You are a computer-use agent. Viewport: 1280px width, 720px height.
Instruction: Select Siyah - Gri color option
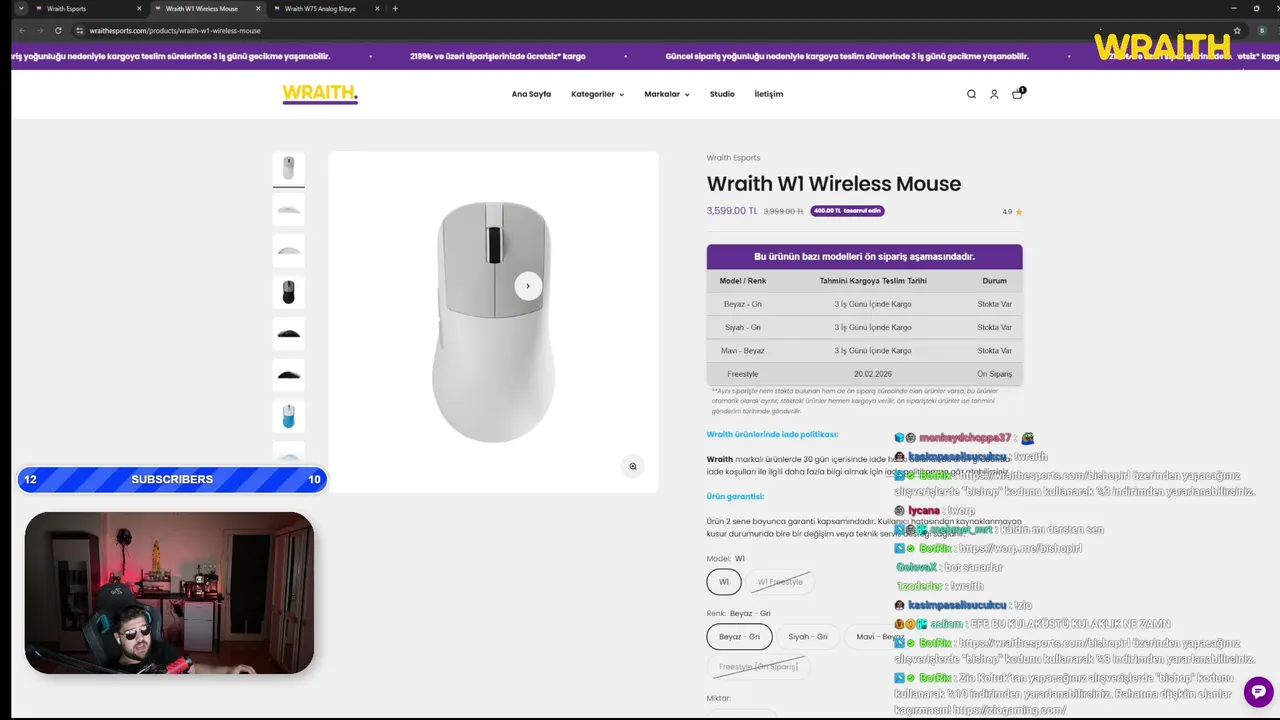pos(808,636)
